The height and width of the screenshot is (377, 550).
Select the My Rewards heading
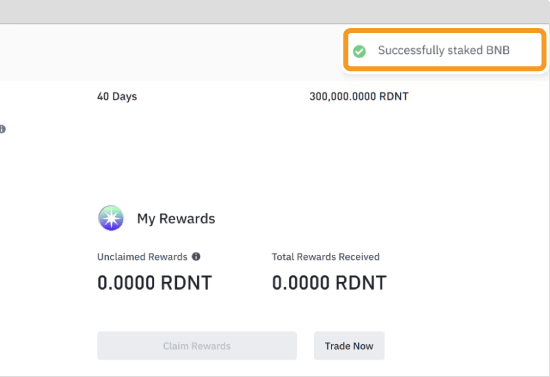click(176, 218)
